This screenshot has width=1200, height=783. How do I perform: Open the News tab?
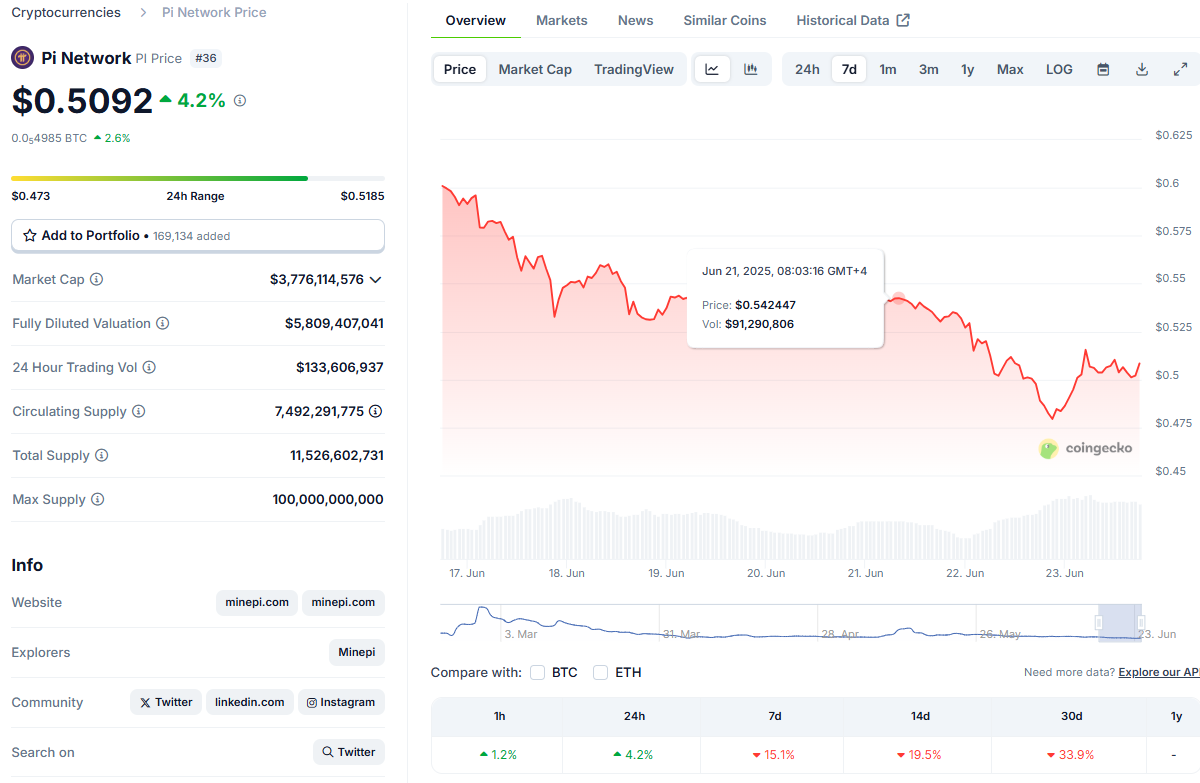(636, 20)
